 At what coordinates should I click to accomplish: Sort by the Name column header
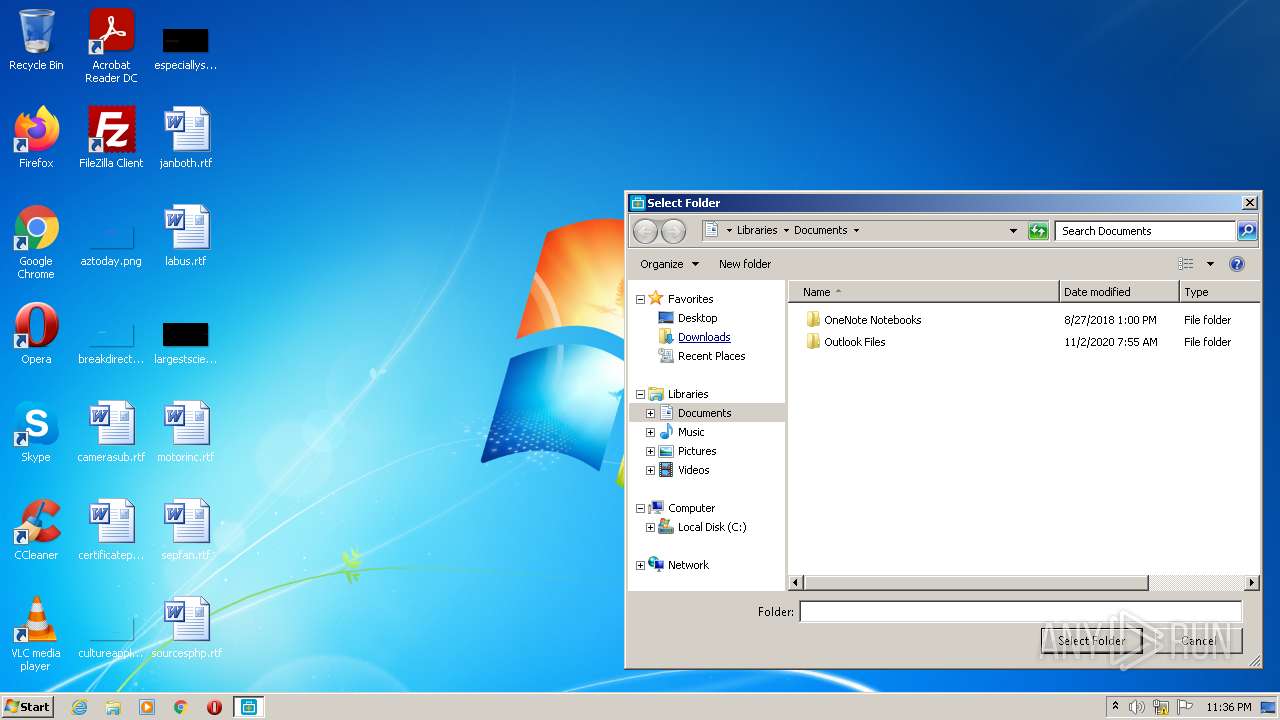tap(924, 292)
